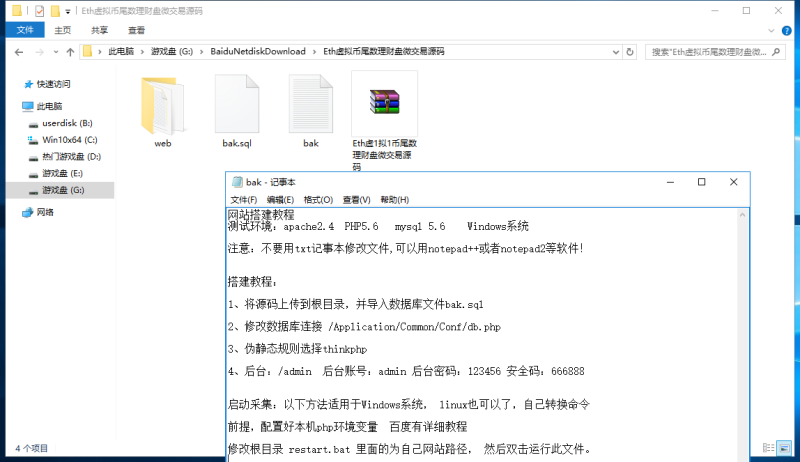This screenshot has height=462, width=800.
Task: Go up one folder level arrow
Action: tap(70, 52)
